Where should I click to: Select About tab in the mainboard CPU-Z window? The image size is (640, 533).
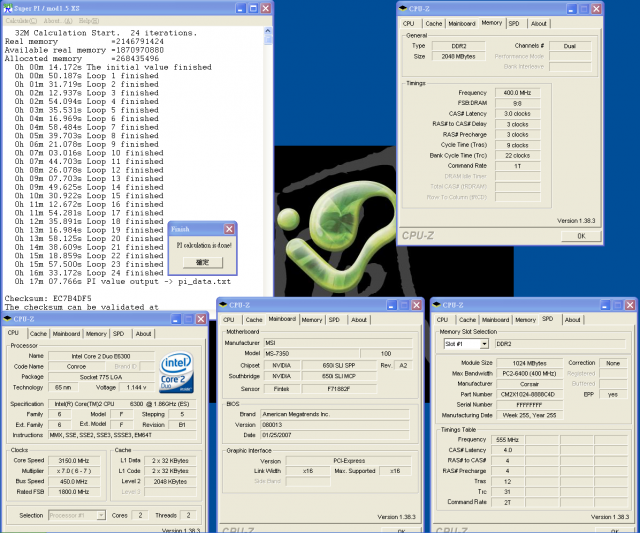[359, 320]
